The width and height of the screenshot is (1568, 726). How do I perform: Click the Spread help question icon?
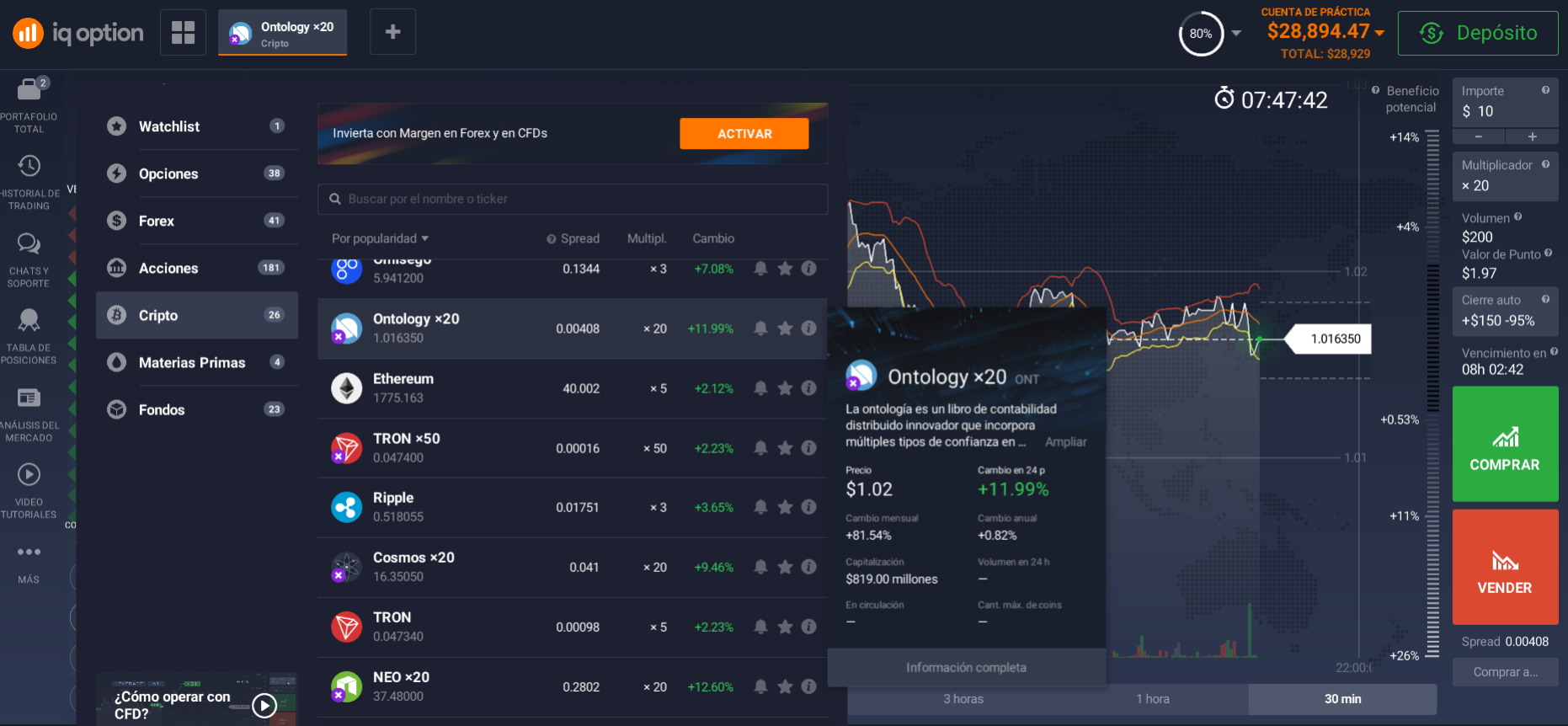(552, 239)
